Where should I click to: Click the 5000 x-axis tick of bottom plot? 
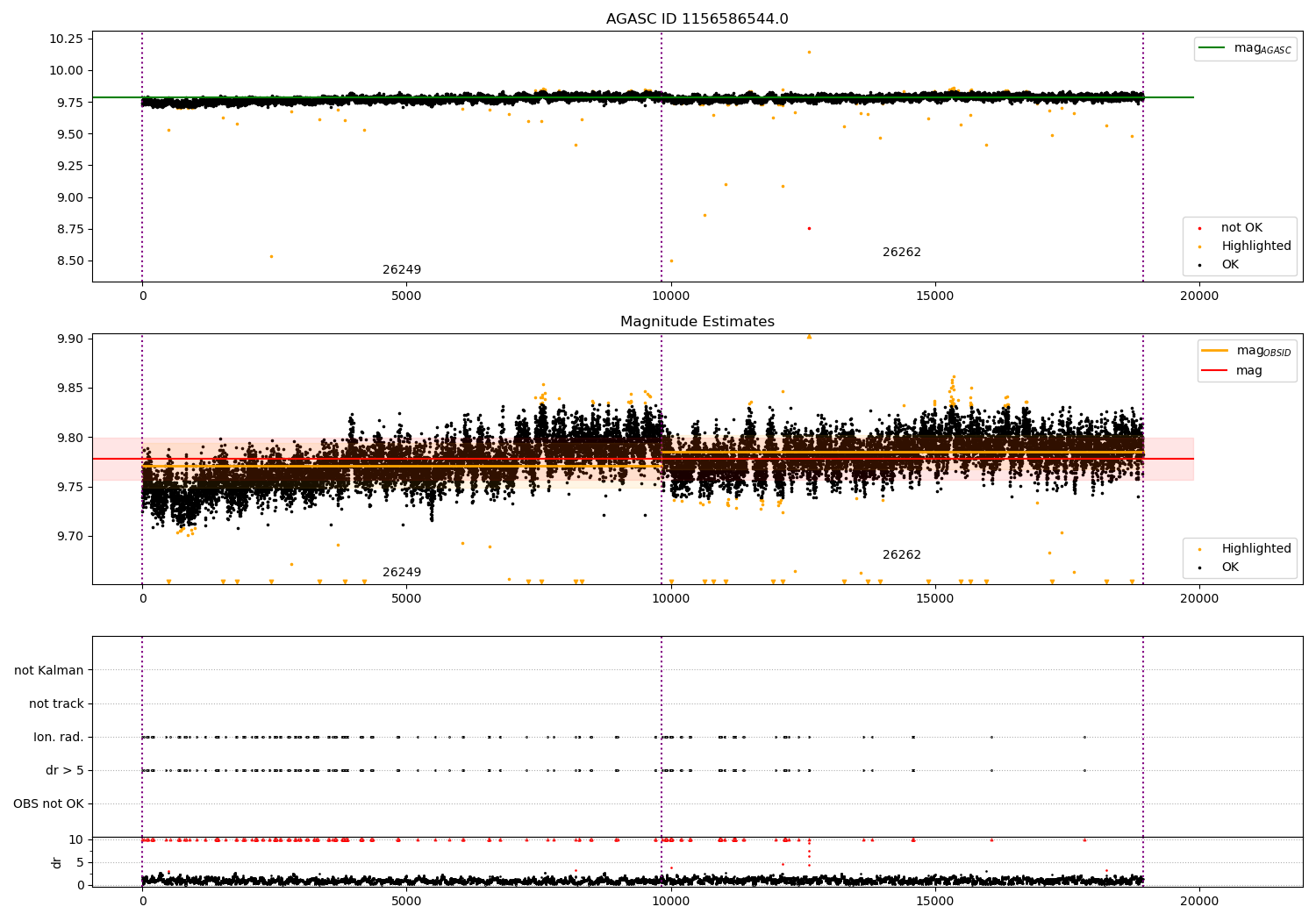(406, 902)
